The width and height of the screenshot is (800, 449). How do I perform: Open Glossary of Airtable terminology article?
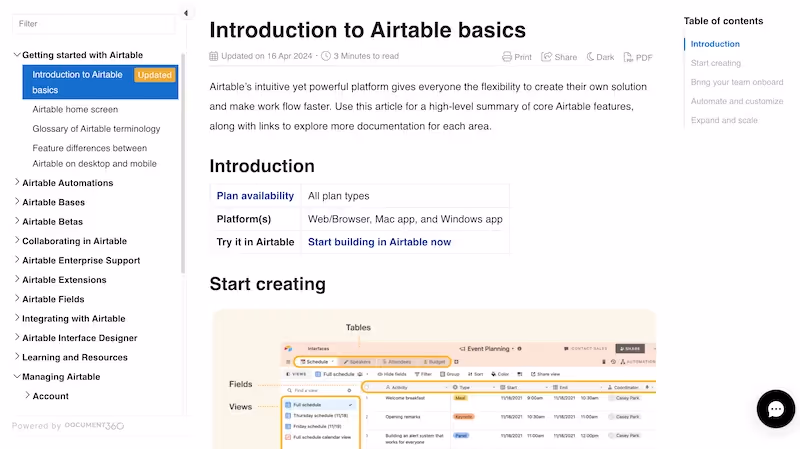click(96, 129)
